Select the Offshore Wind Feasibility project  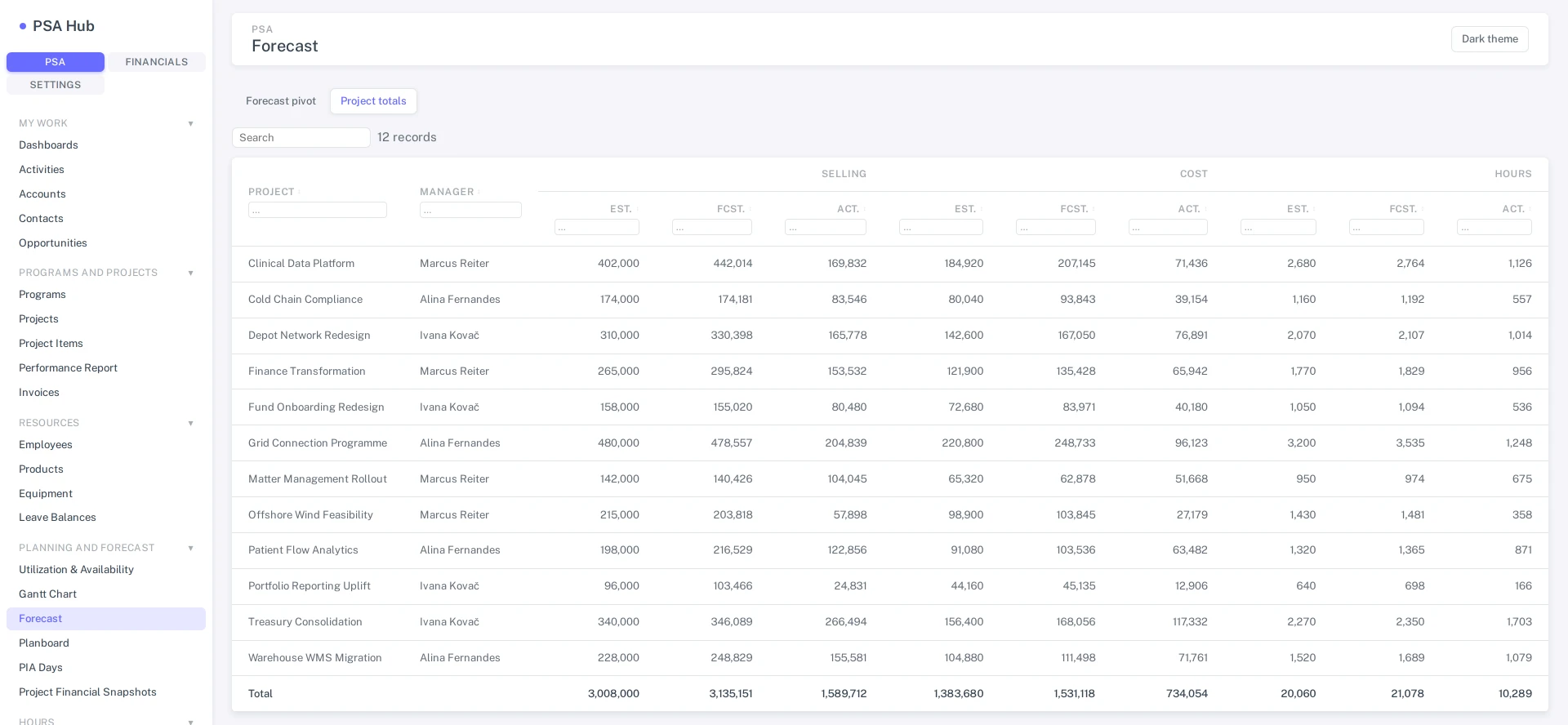pyautogui.click(x=310, y=515)
